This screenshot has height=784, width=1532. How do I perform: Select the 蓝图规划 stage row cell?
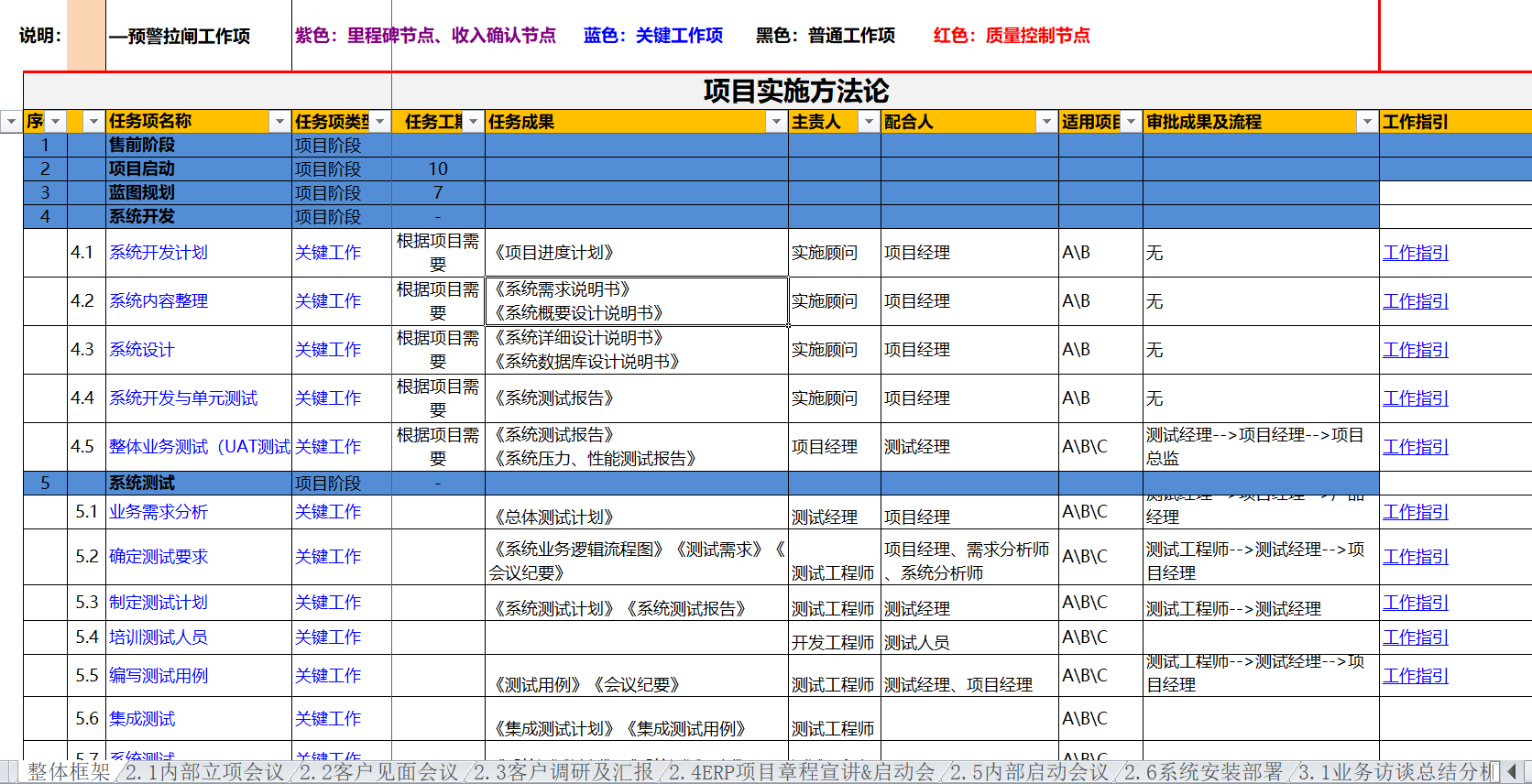(x=199, y=193)
